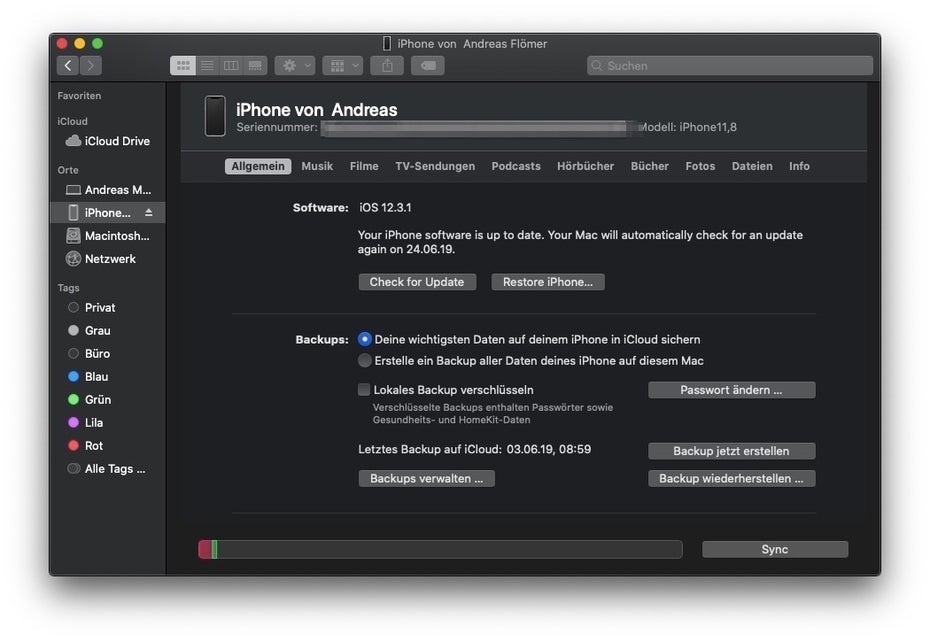Switch to the Filme tab

click(364, 166)
